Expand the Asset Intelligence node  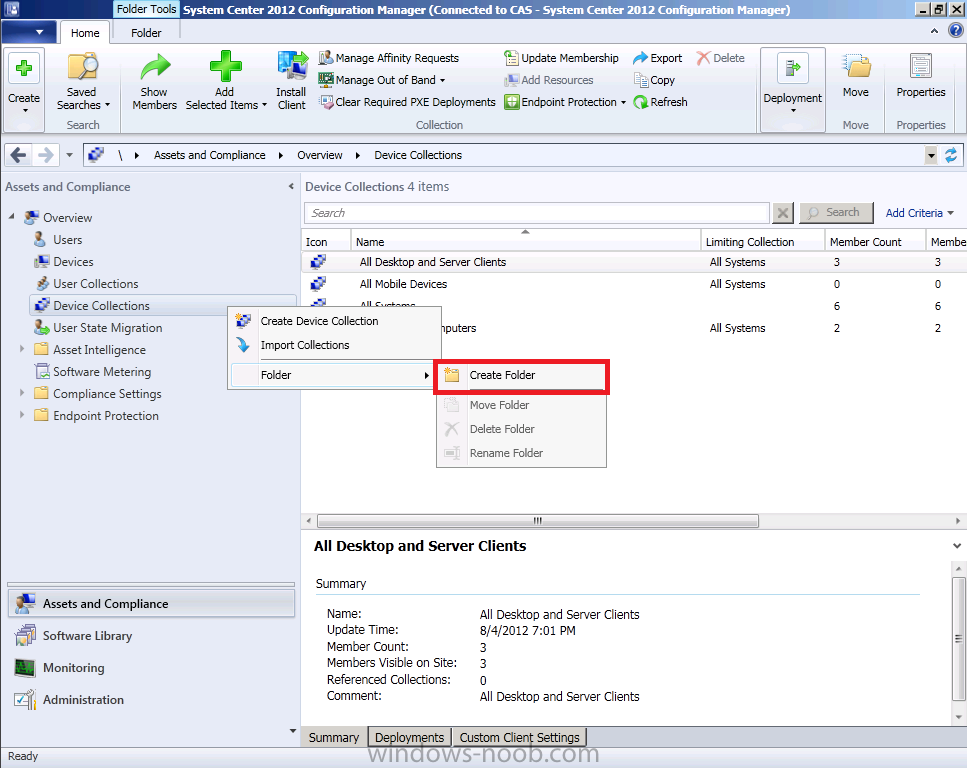pos(22,349)
